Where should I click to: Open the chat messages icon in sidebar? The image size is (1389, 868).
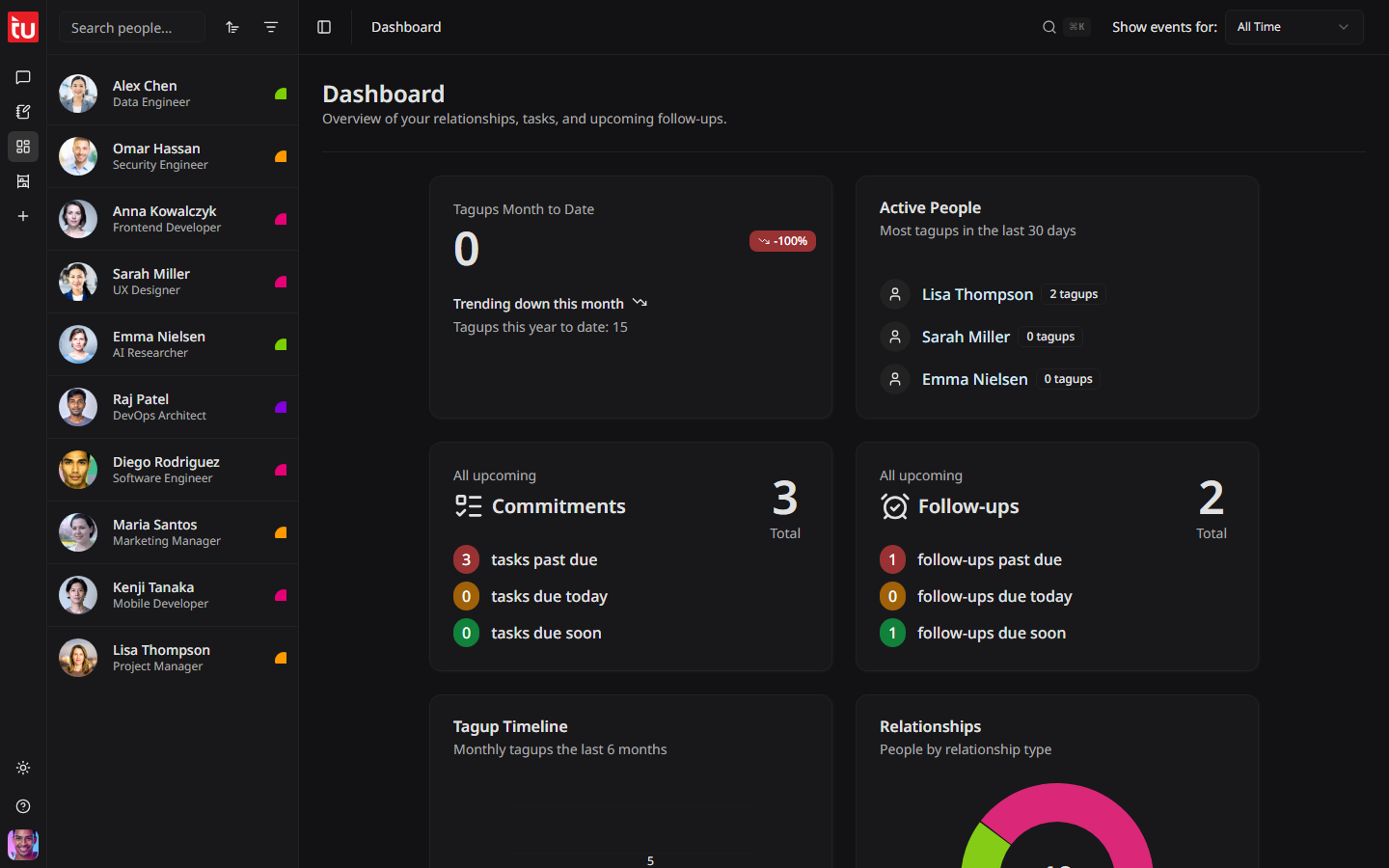[23, 77]
